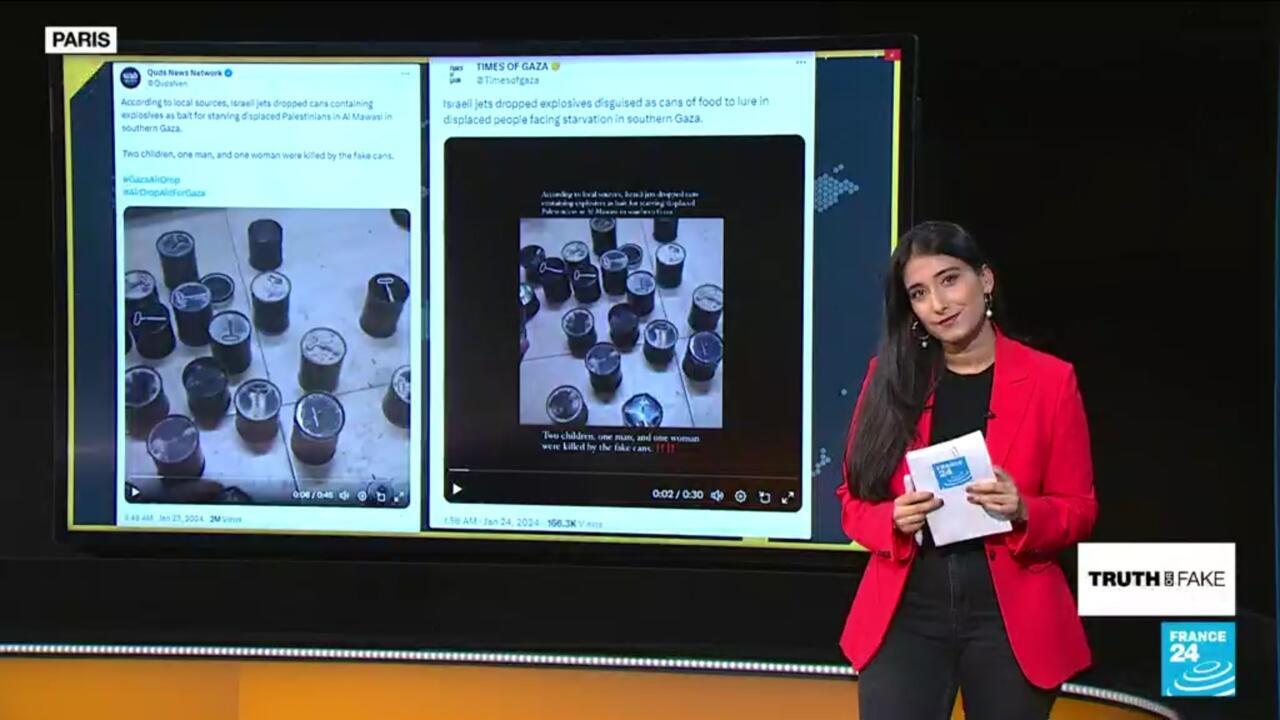Open the Quds News Network profile avatar
This screenshot has height=720, width=1280.
pyautogui.click(x=130, y=77)
